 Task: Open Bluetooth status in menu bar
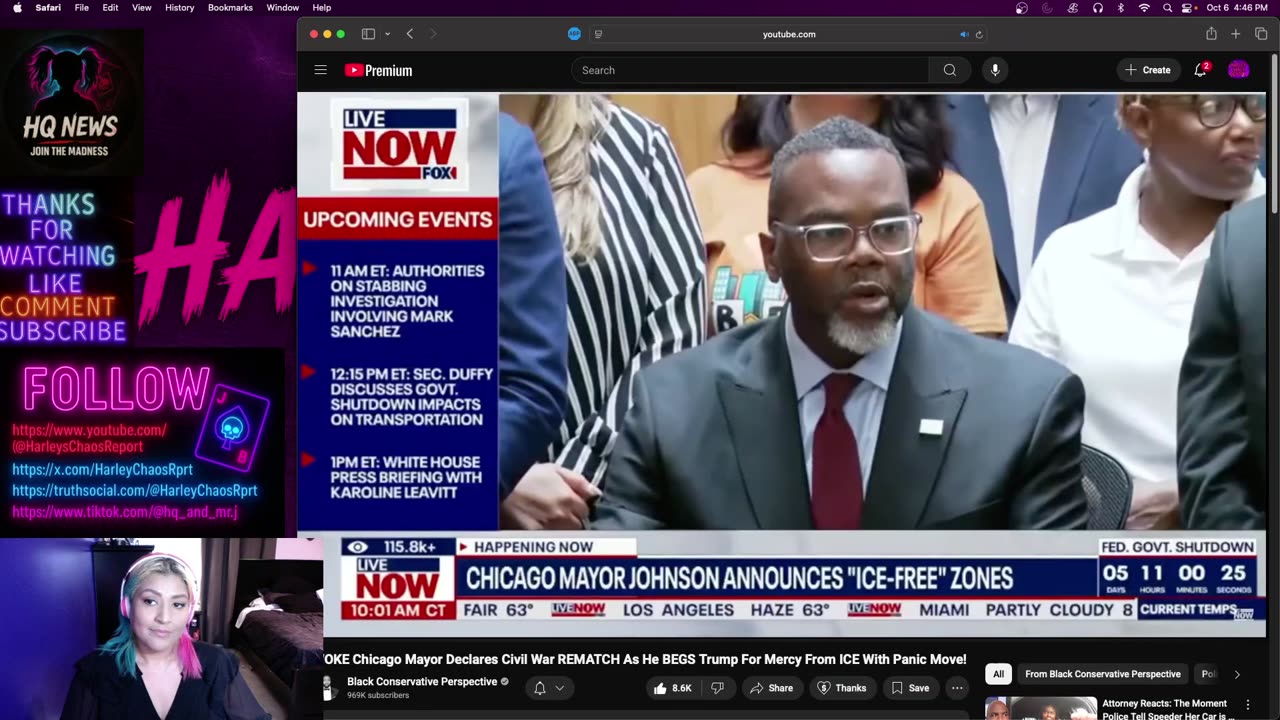click(x=1120, y=7)
